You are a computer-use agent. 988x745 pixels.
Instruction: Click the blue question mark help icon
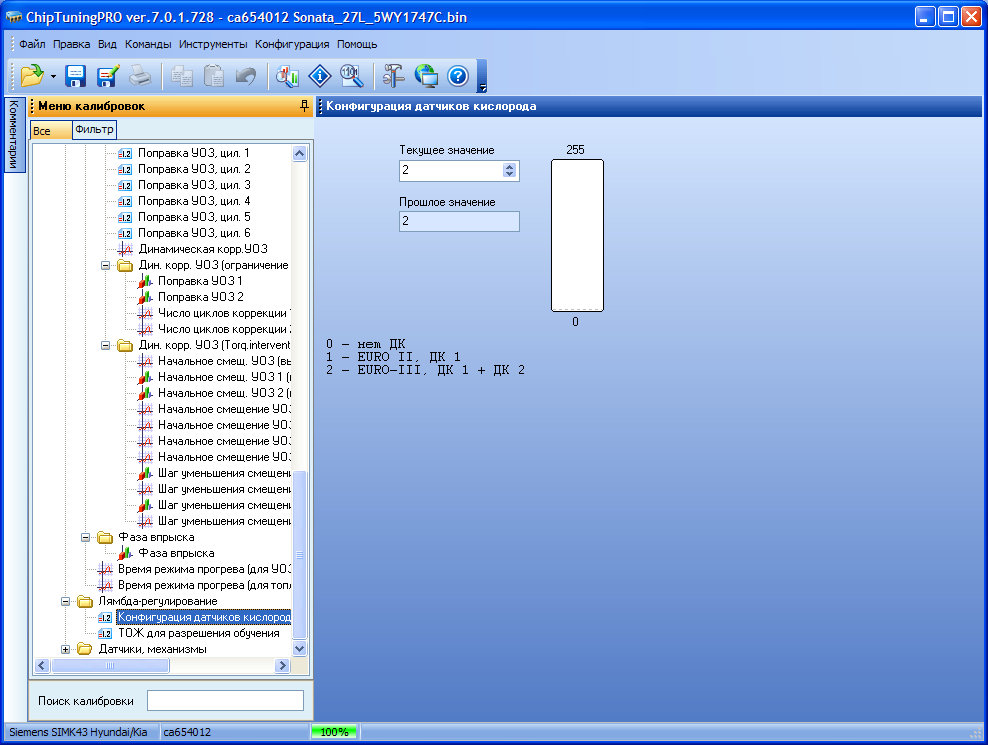[457, 76]
